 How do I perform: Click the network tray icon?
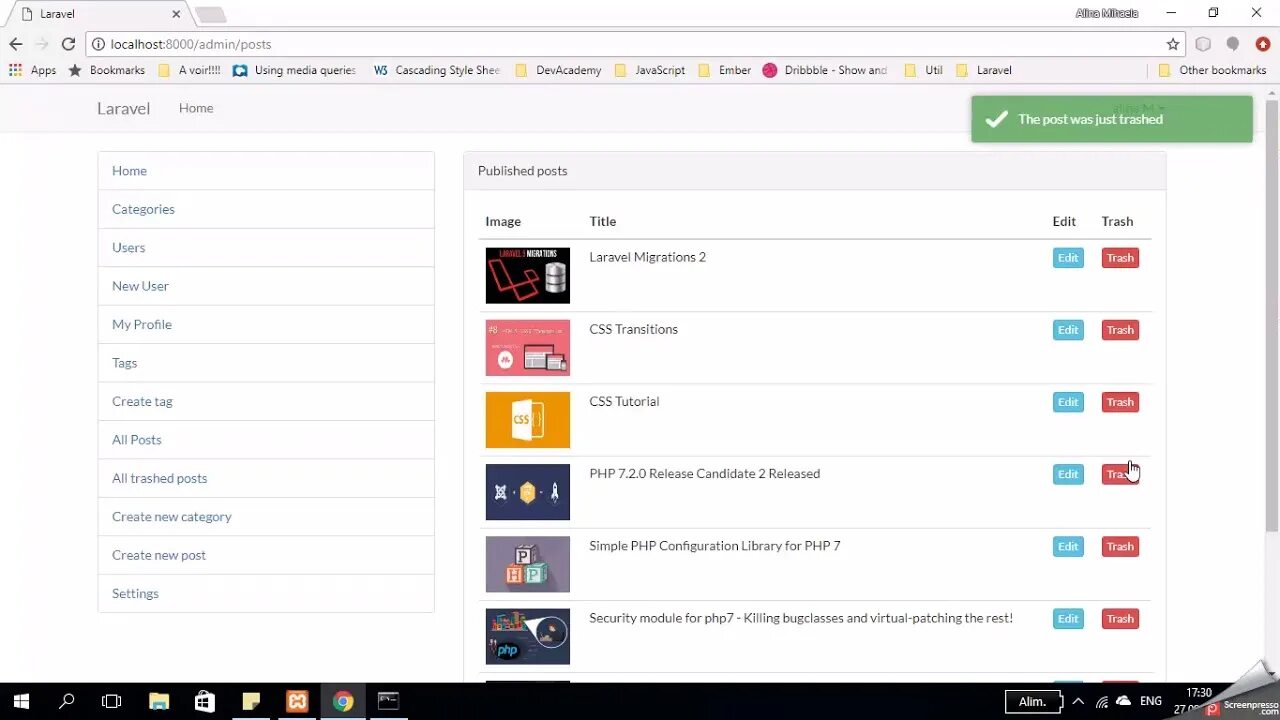[x=1102, y=702]
